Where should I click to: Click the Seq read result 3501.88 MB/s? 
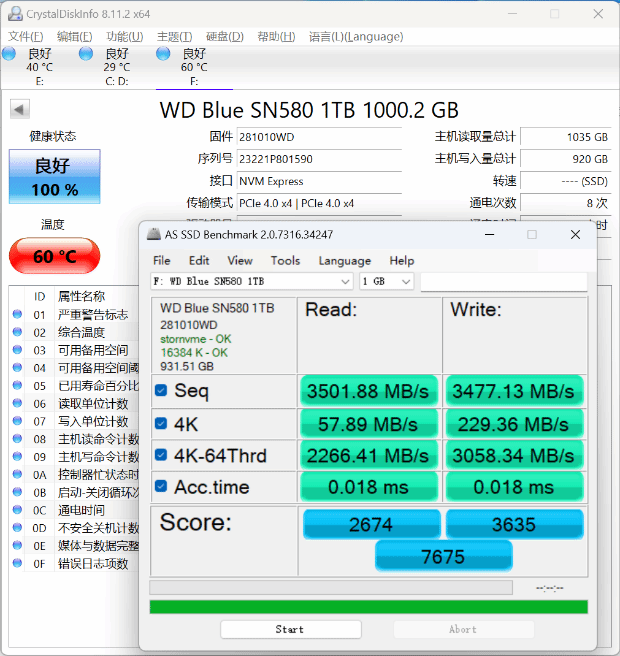(368, 391)
